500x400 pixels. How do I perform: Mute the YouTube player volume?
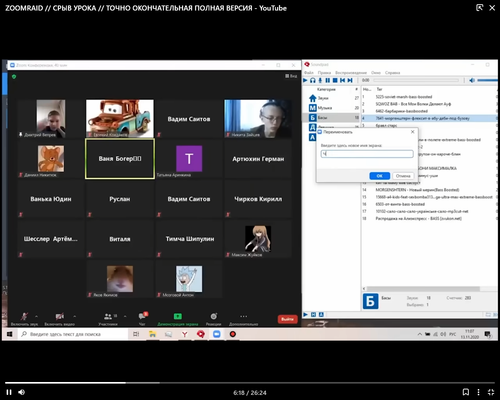click(22, 392)
